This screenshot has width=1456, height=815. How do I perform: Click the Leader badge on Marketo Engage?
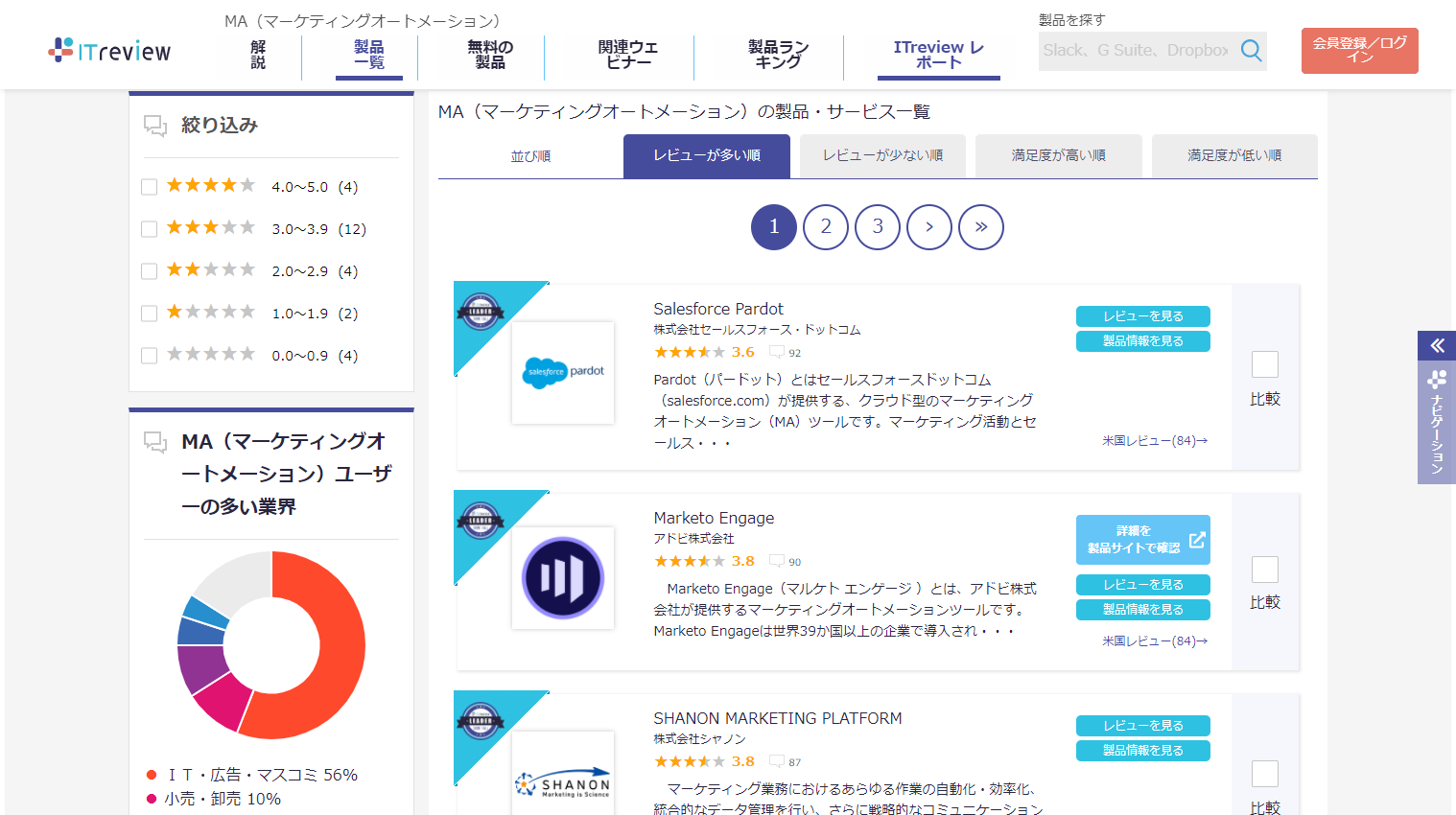[481, 520]
